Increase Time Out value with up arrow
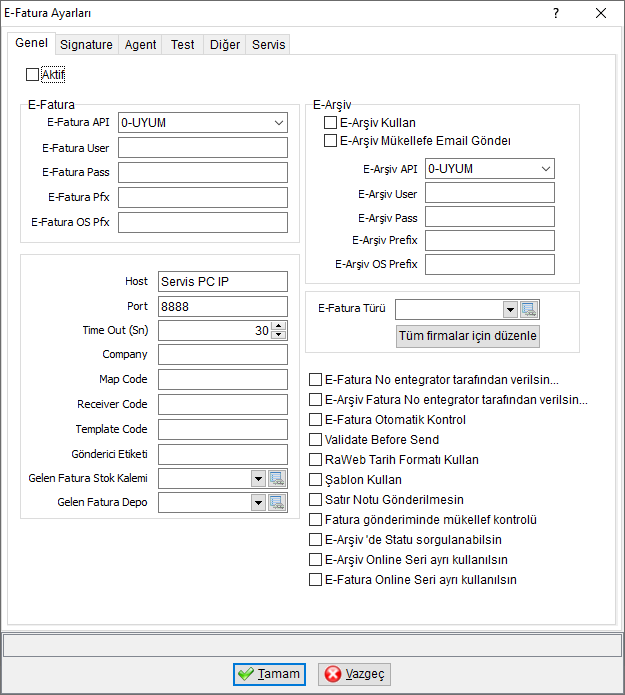This screenshot has width=625, height=695. coord(278,326)
